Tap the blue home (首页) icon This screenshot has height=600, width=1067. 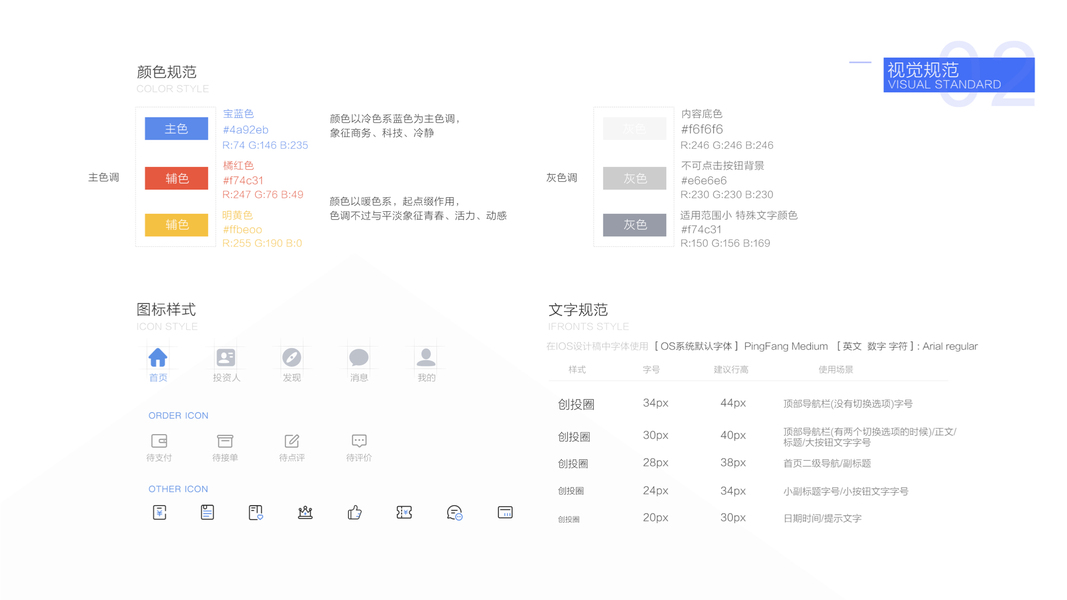tap(158, 357)
